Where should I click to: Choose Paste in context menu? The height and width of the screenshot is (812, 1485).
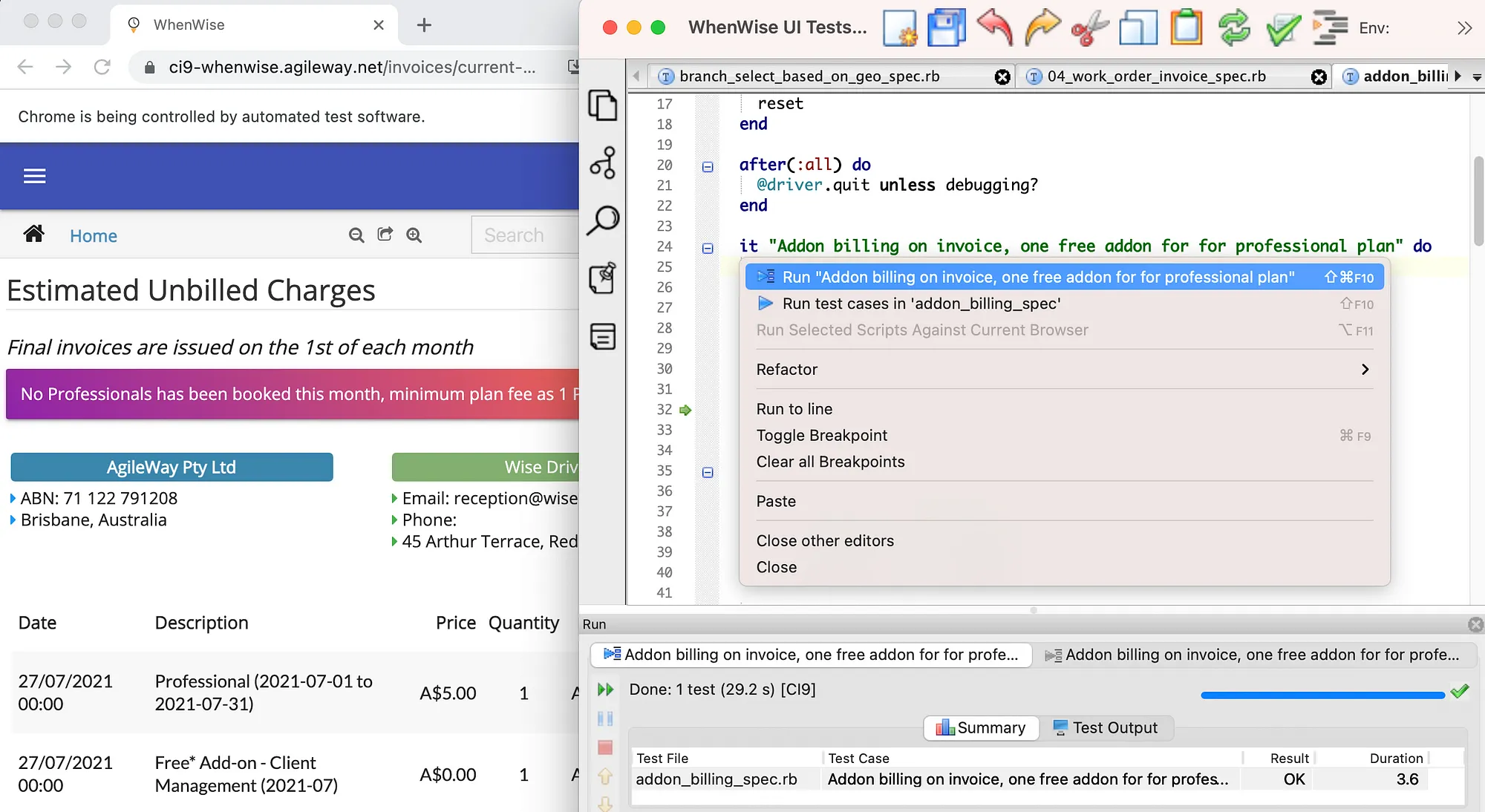click(x=1065, y=501)
